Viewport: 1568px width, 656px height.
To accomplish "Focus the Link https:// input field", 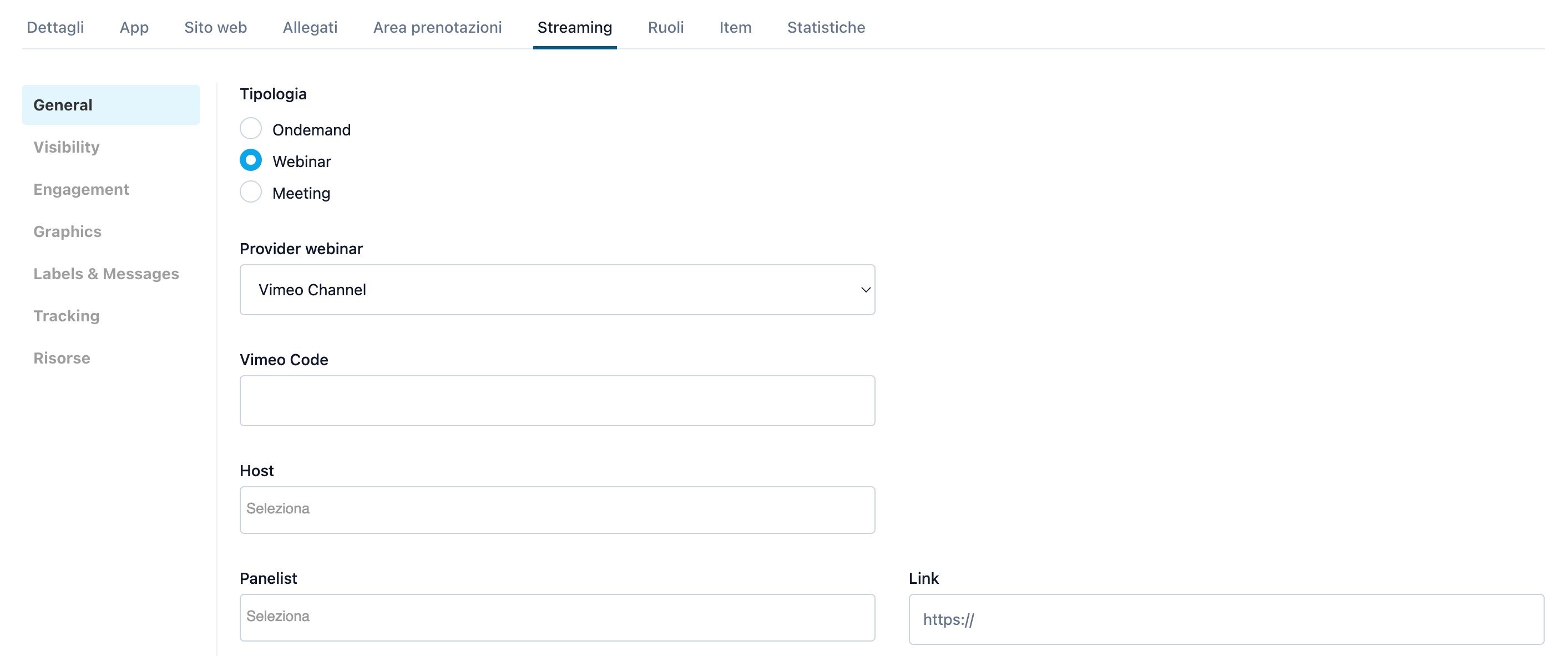I will [1226, 619].
